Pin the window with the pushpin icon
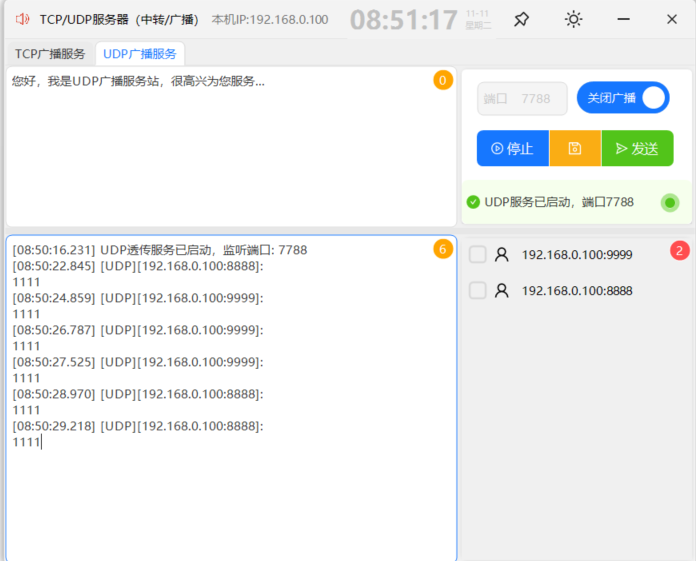The height and width of the screenshot is (561, 696). click(521, 19)
